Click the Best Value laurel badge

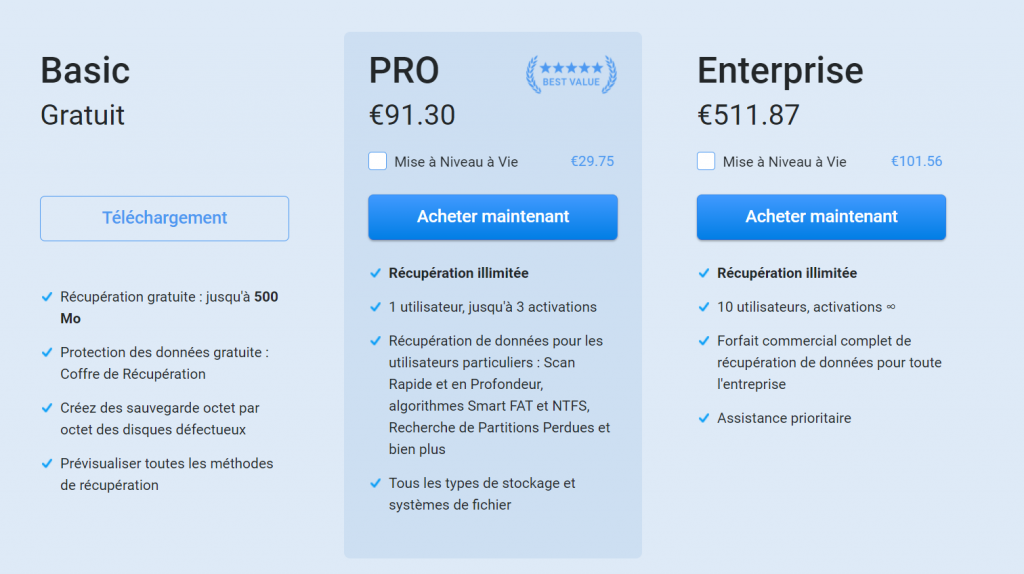[x=571, y=74]
